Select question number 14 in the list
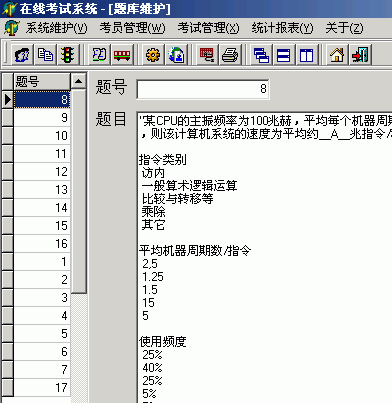 pos(42,207)
